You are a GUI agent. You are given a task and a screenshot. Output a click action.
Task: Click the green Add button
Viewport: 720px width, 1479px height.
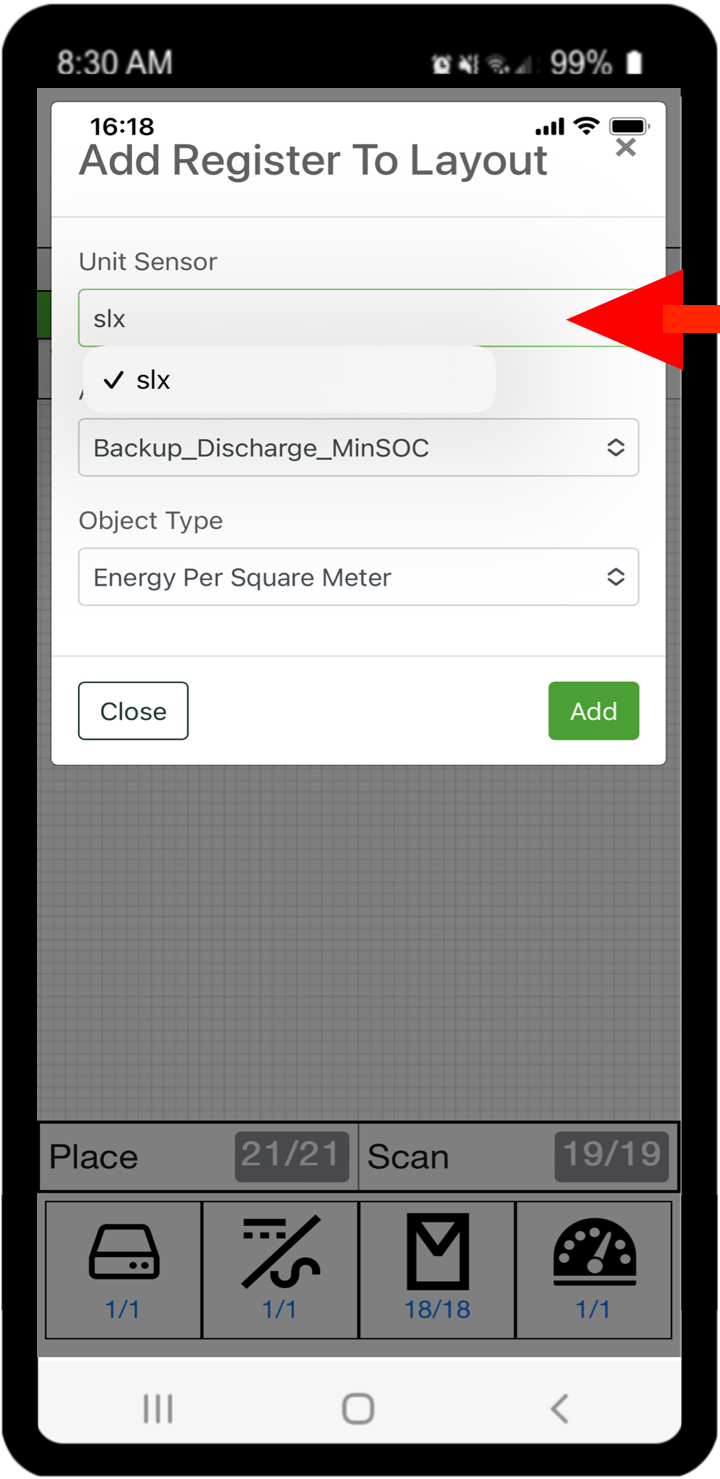click(593, 711)
